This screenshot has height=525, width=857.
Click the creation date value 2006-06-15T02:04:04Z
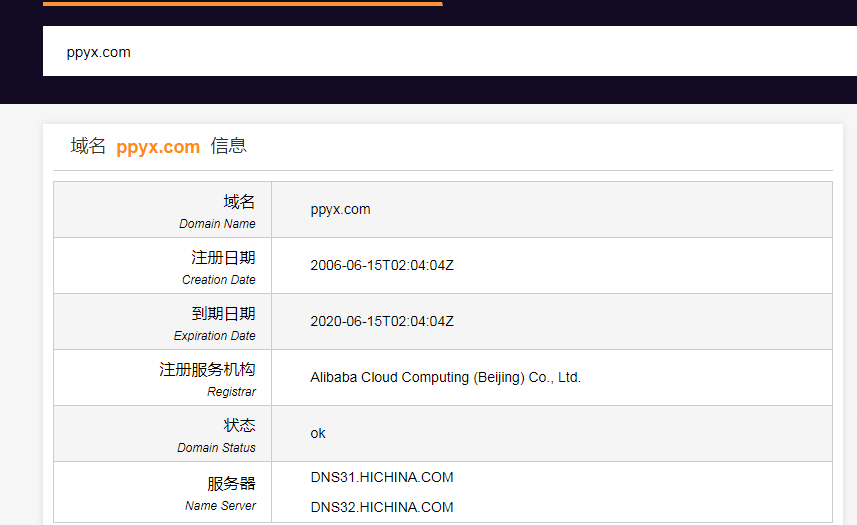point(382,265)
